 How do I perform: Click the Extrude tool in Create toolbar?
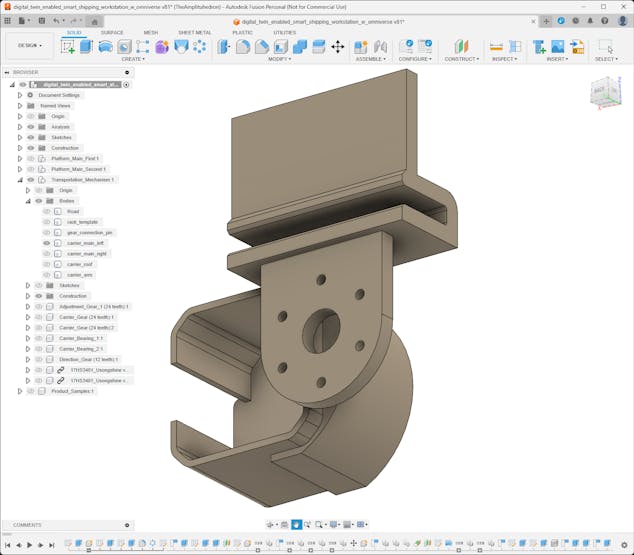[x=86, y=46]
